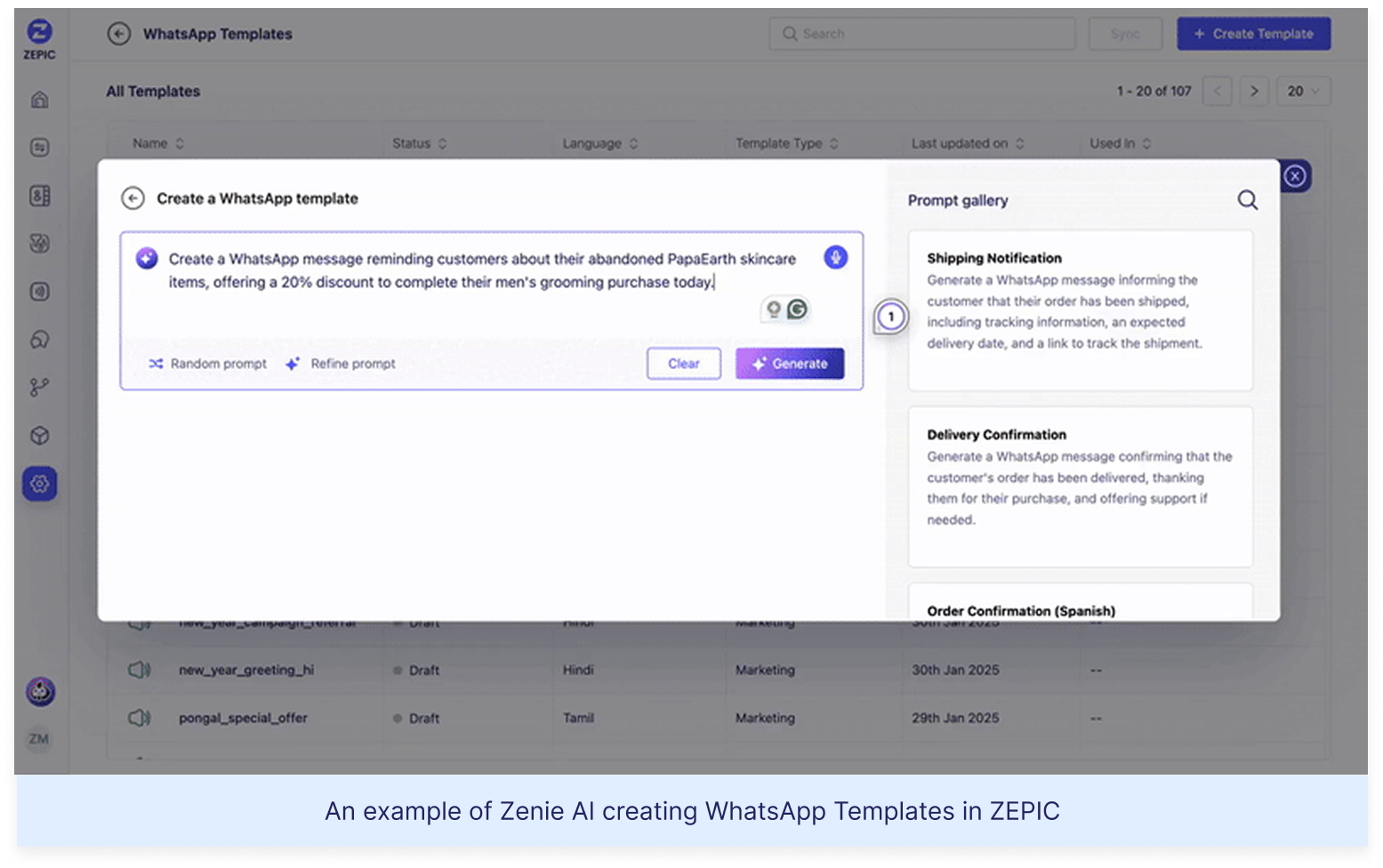Select the Order Confirmation (Spanish) prompt card
Image resolution: width=1383 pixels, height=868 pixels.
[x=1081, y=602]
